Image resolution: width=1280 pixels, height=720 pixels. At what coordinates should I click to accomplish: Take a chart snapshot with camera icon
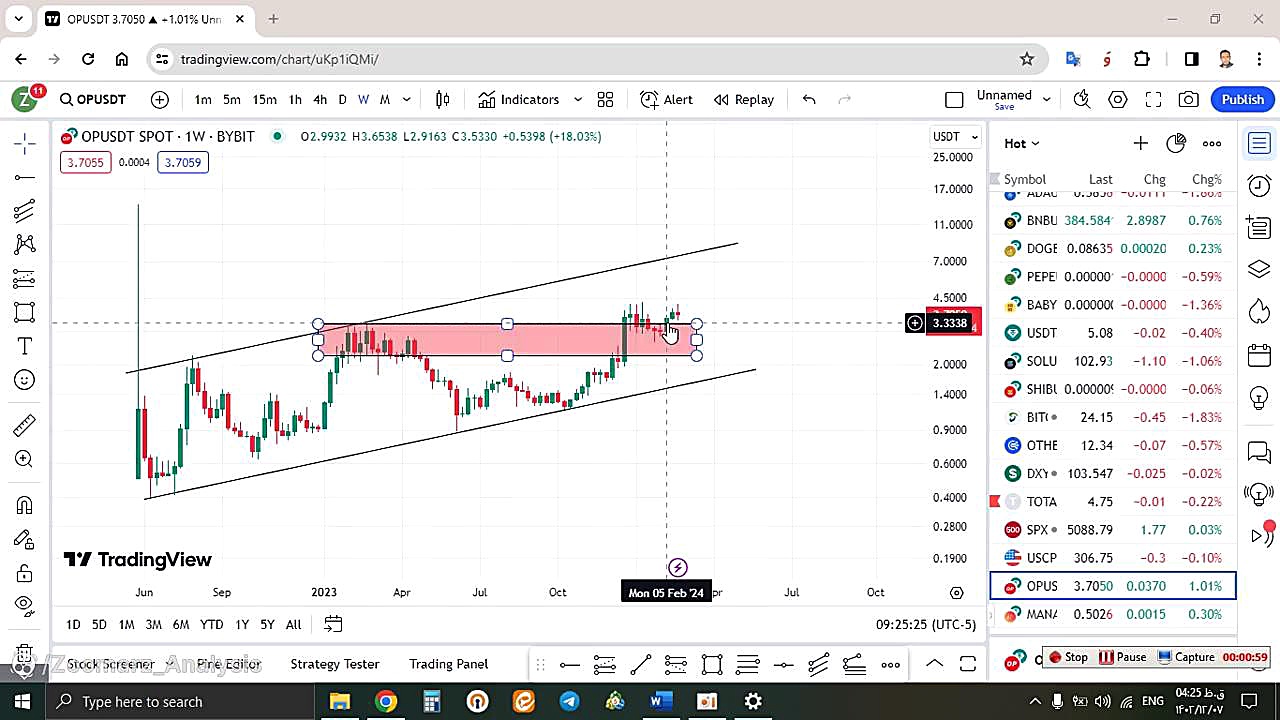(x=1189, y=99)
